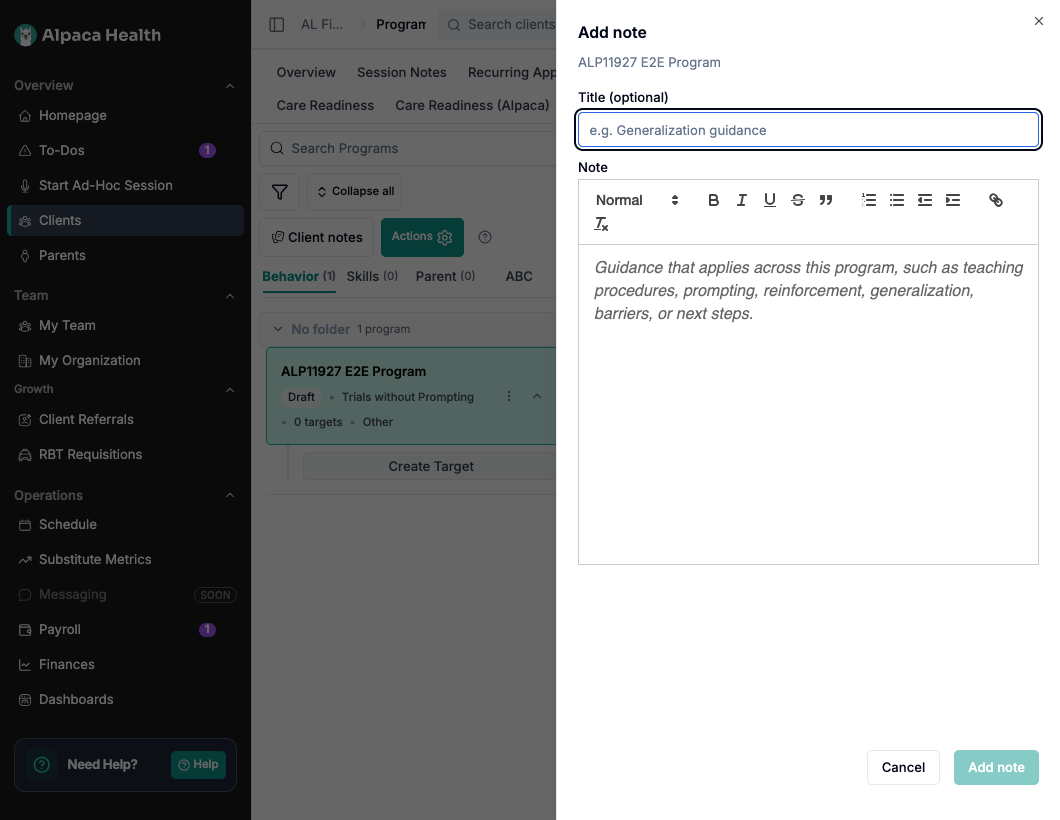This screenshot has height=820, width=1060.
Task: Toggle the sidebar panel icon
Action: 276,25
